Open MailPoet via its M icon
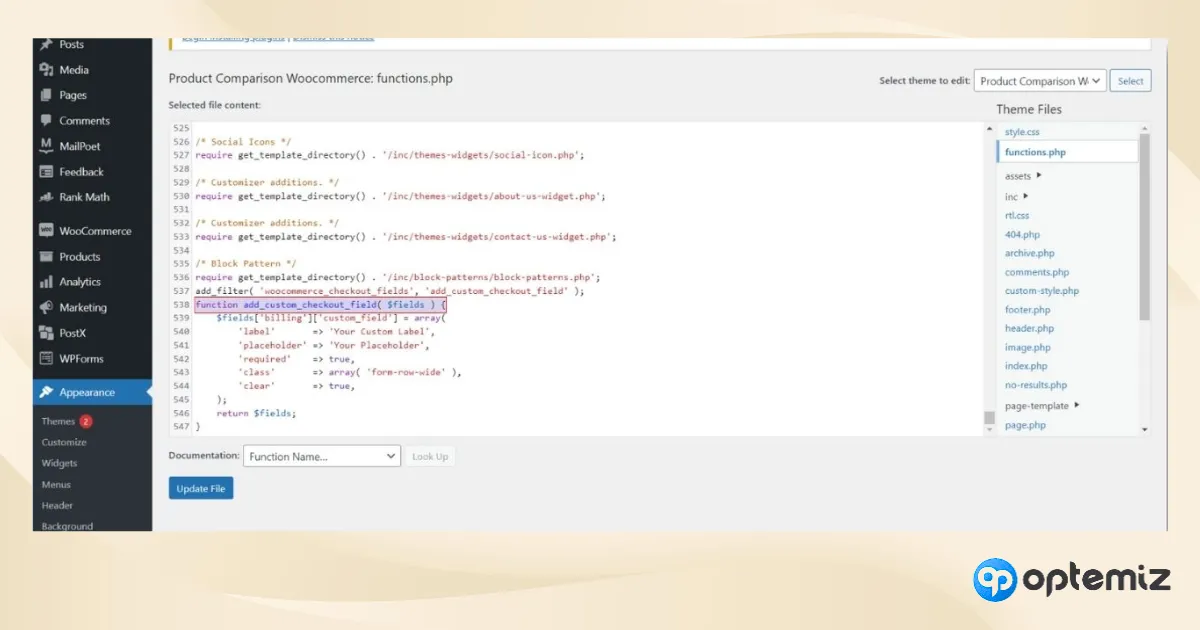The width and height of the screenshot is (1200, 630). point(46,146)
